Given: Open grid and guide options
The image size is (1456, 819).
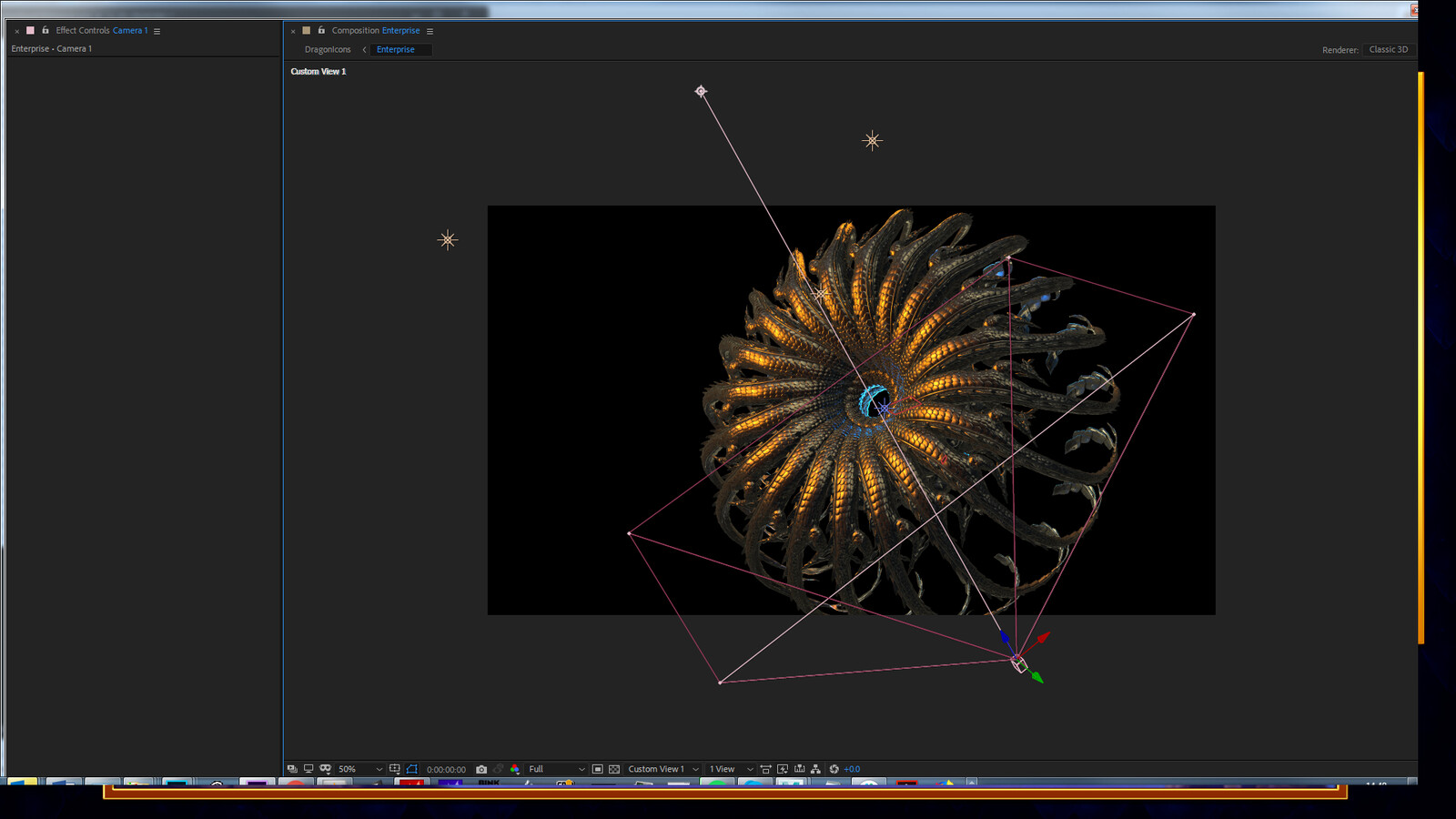Looking at the screenshot, I should click(x=395, y=769).
